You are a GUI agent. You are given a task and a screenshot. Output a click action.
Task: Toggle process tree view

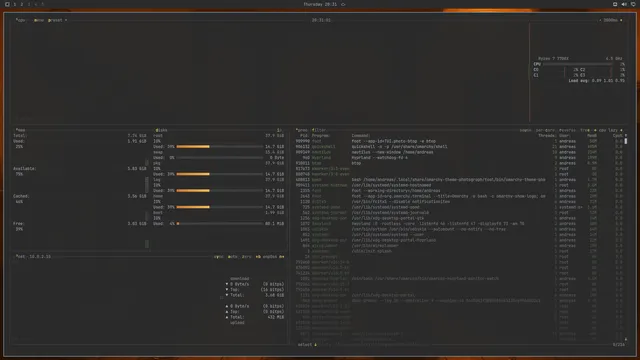(585, 130)
